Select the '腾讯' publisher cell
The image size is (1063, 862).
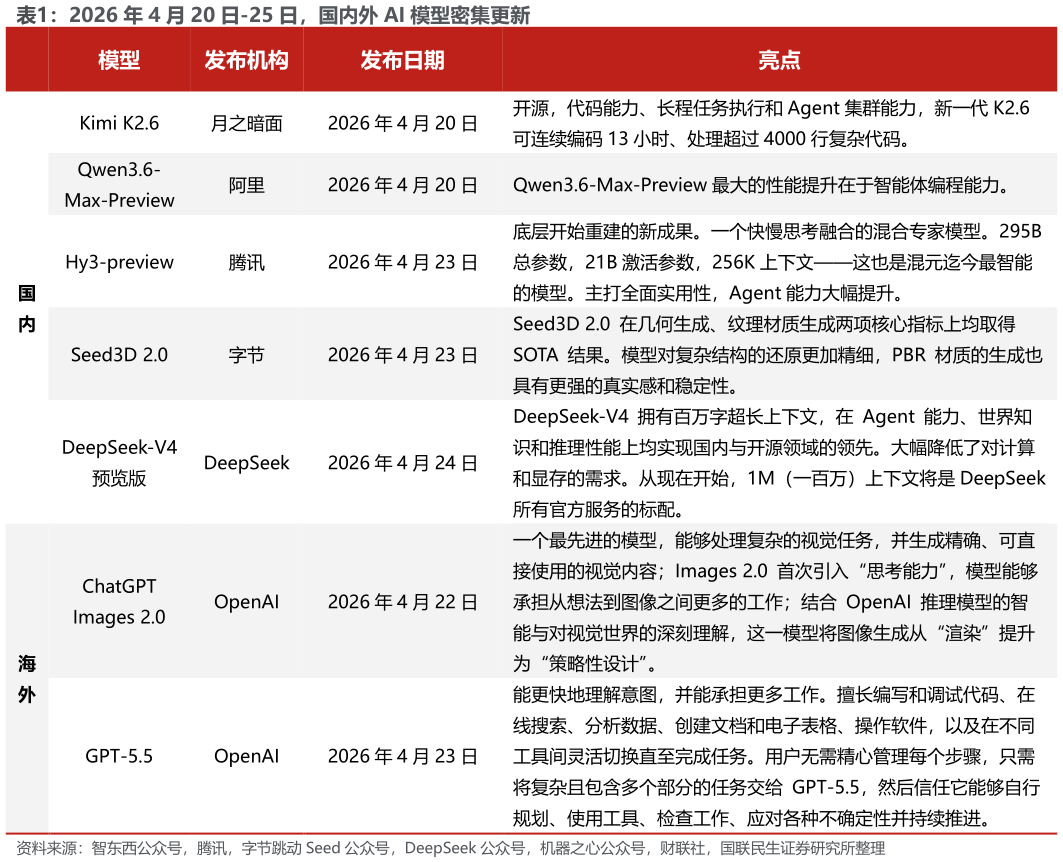246,262
